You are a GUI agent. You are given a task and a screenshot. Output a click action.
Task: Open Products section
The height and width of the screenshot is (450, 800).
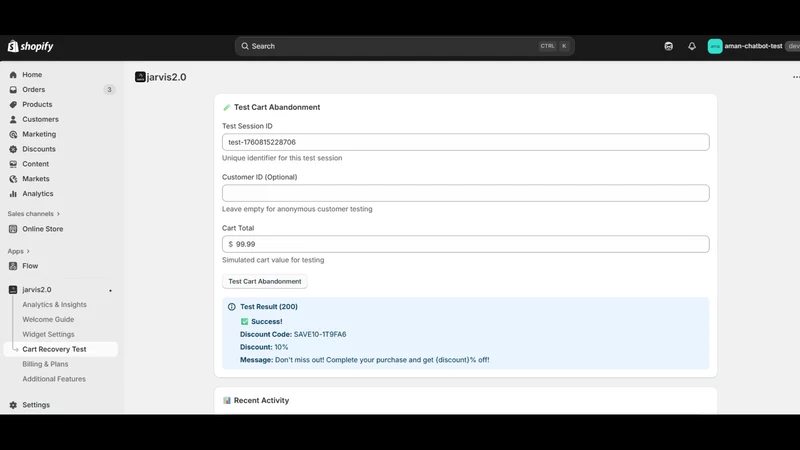coord(37,104)
